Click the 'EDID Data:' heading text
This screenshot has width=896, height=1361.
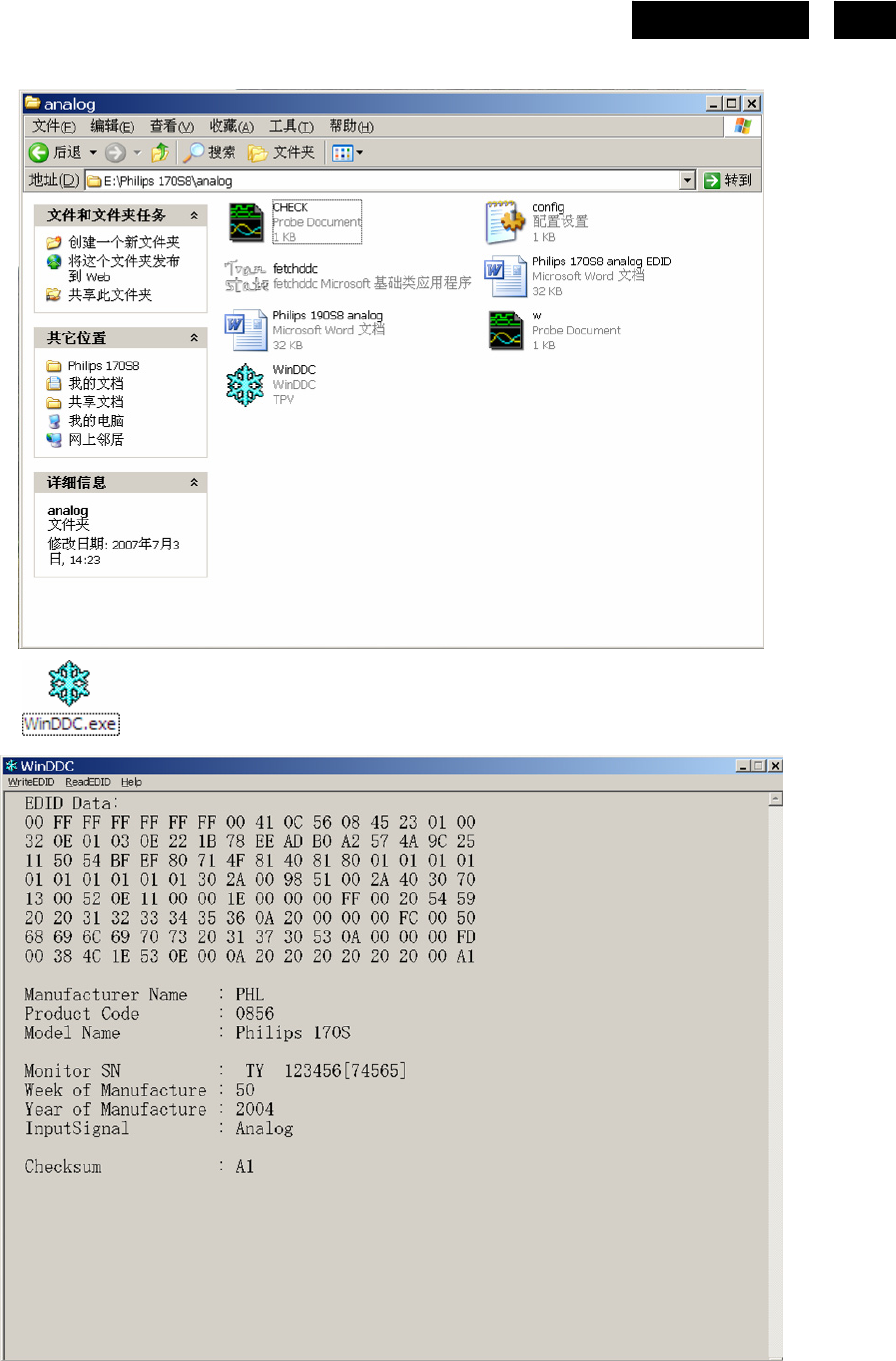tap(72, 803)
